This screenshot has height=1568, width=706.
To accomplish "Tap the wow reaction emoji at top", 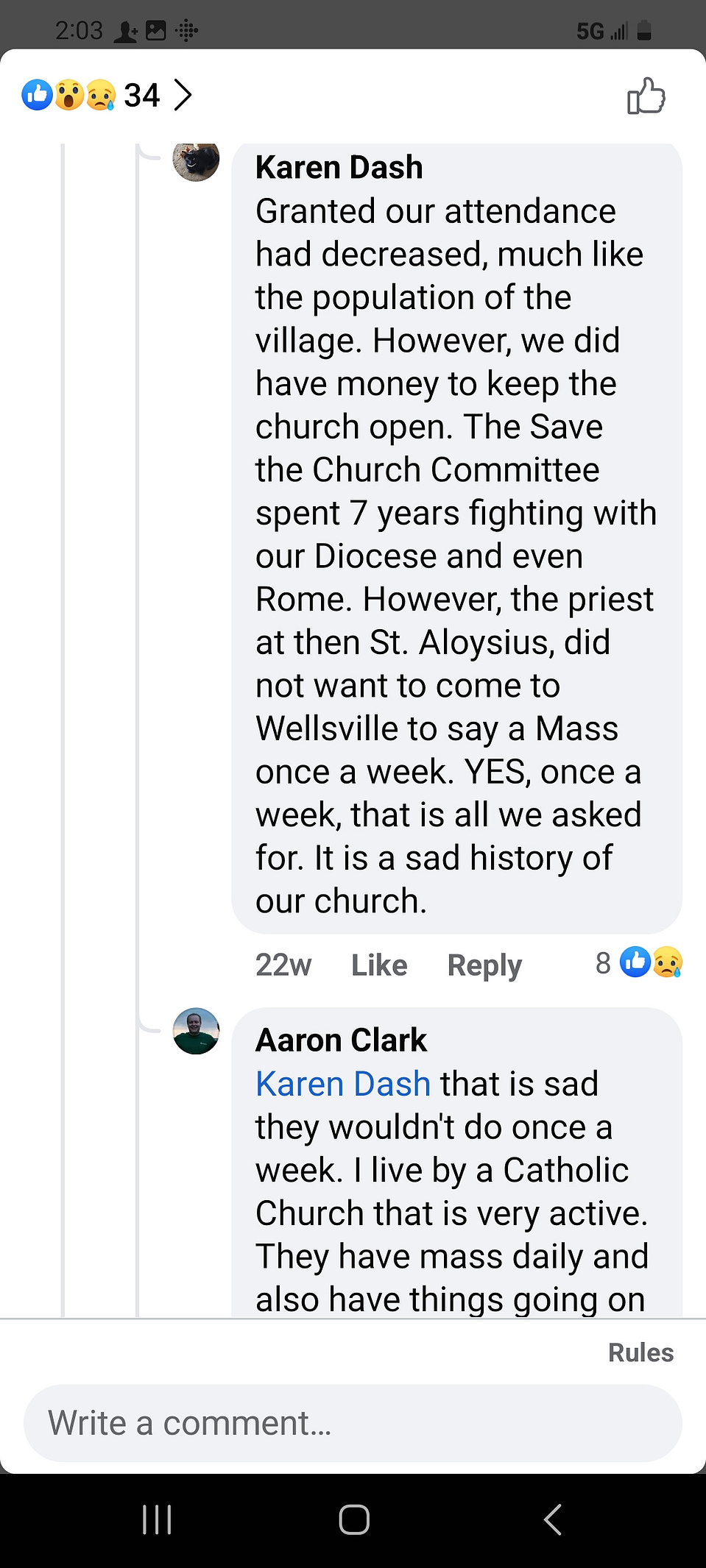I will point(69,95).
